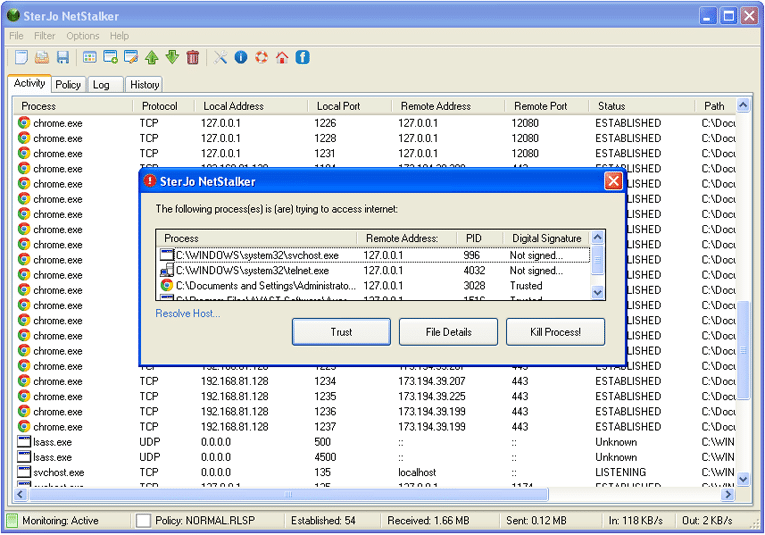Click the Trust button in the dialog
Screen dimensions: 765x535
(x=341, y=332)
